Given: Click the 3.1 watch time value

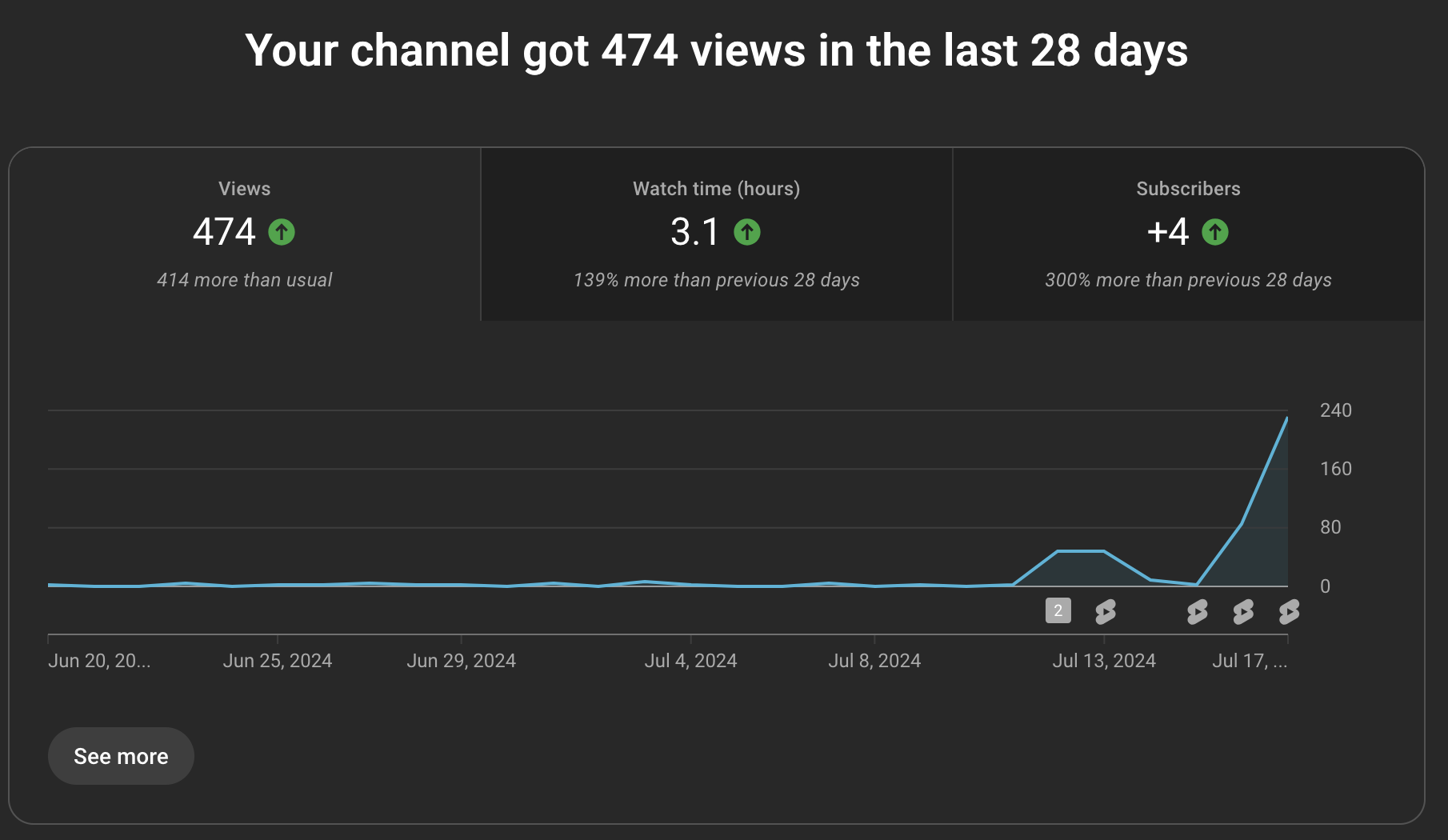Looking at the screenshot, I should pos(695,232).
